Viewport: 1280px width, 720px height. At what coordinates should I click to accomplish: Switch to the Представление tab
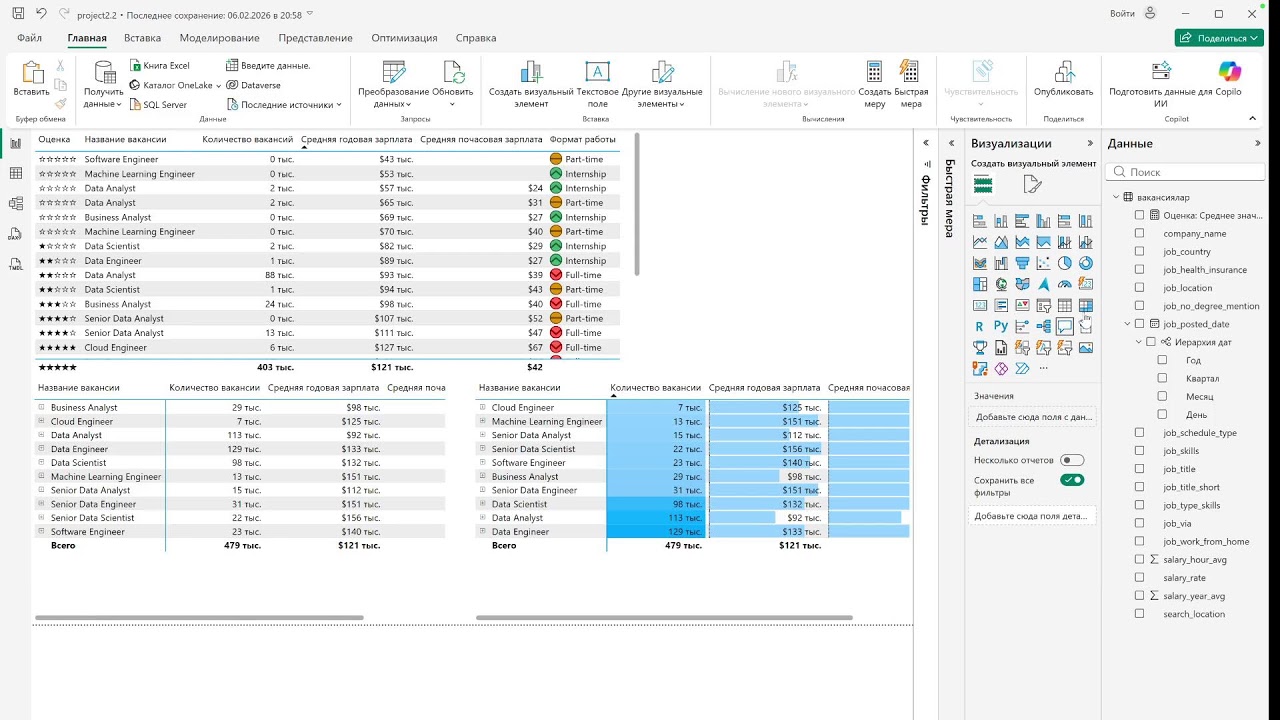315,38
